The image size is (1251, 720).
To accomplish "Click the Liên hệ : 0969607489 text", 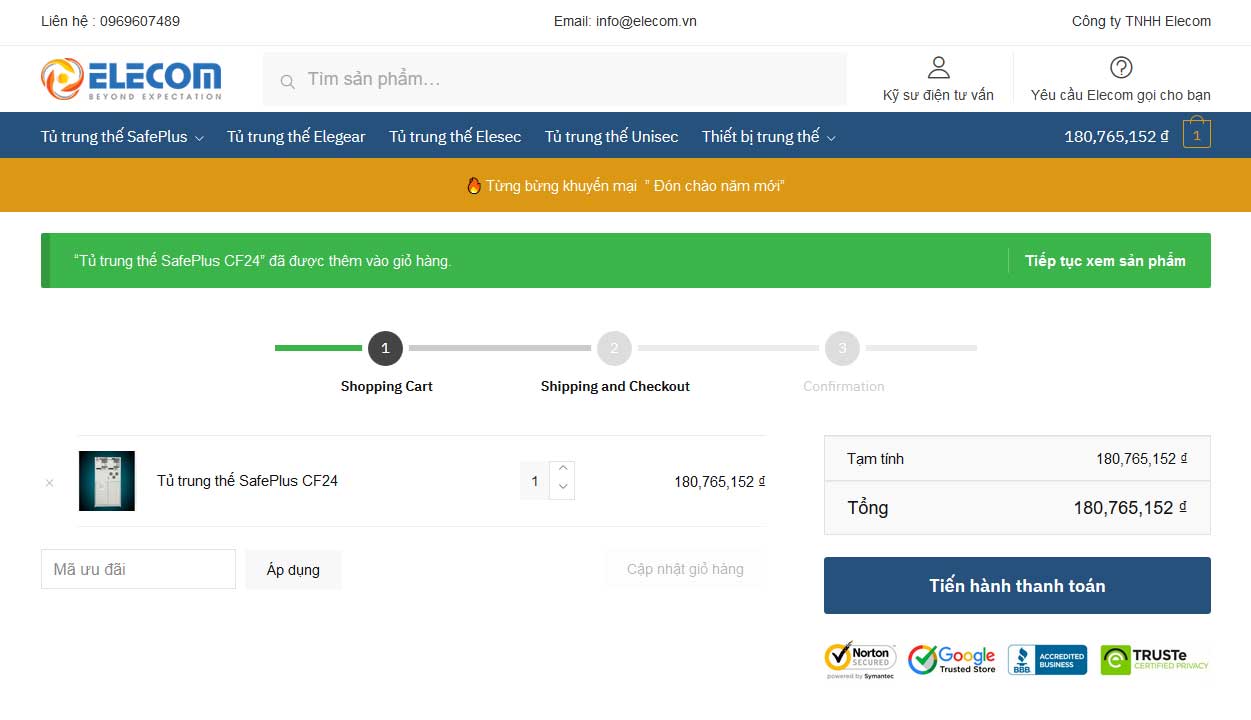I will (x=111, y=21).
